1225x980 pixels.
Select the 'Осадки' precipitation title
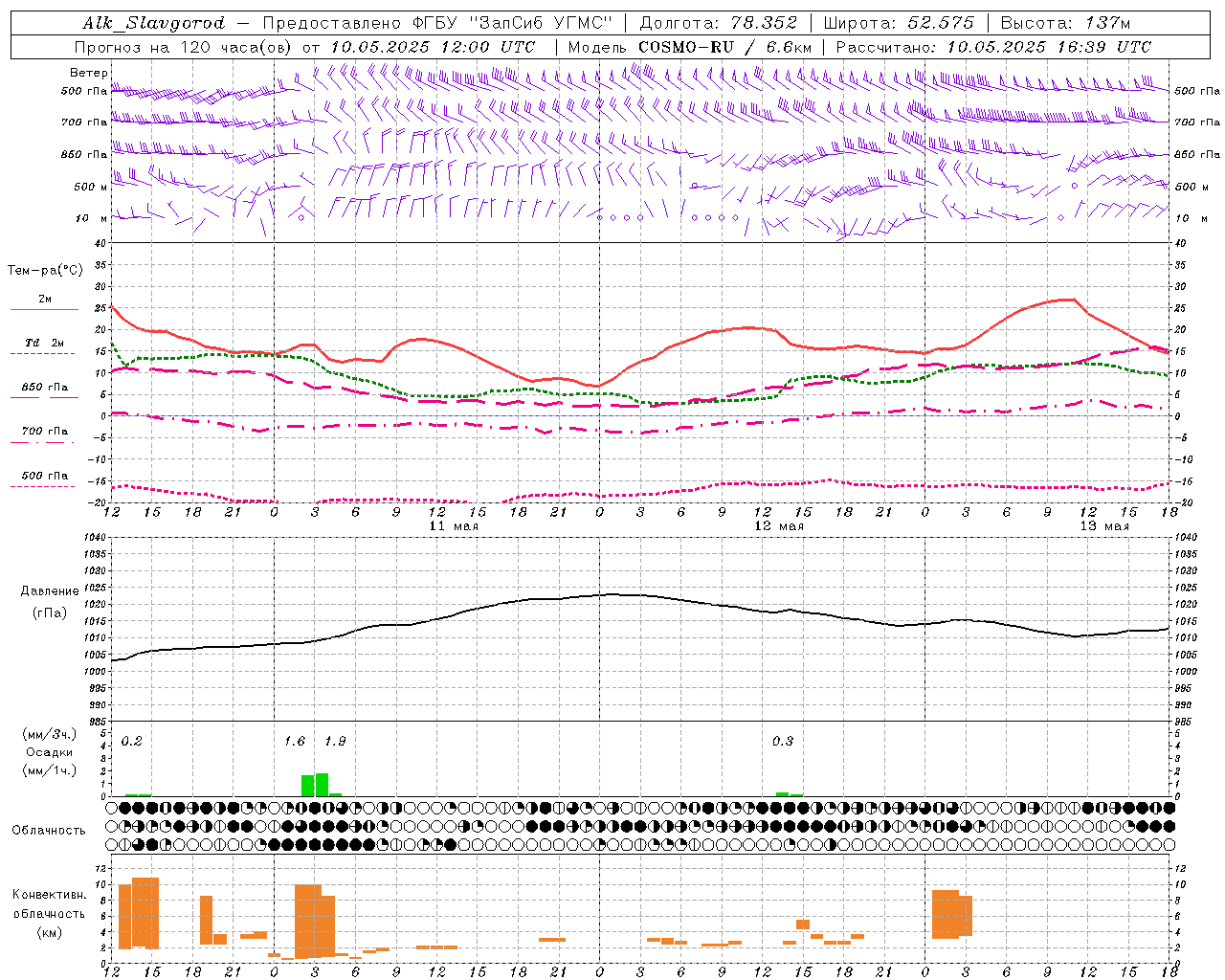(50, 752)
